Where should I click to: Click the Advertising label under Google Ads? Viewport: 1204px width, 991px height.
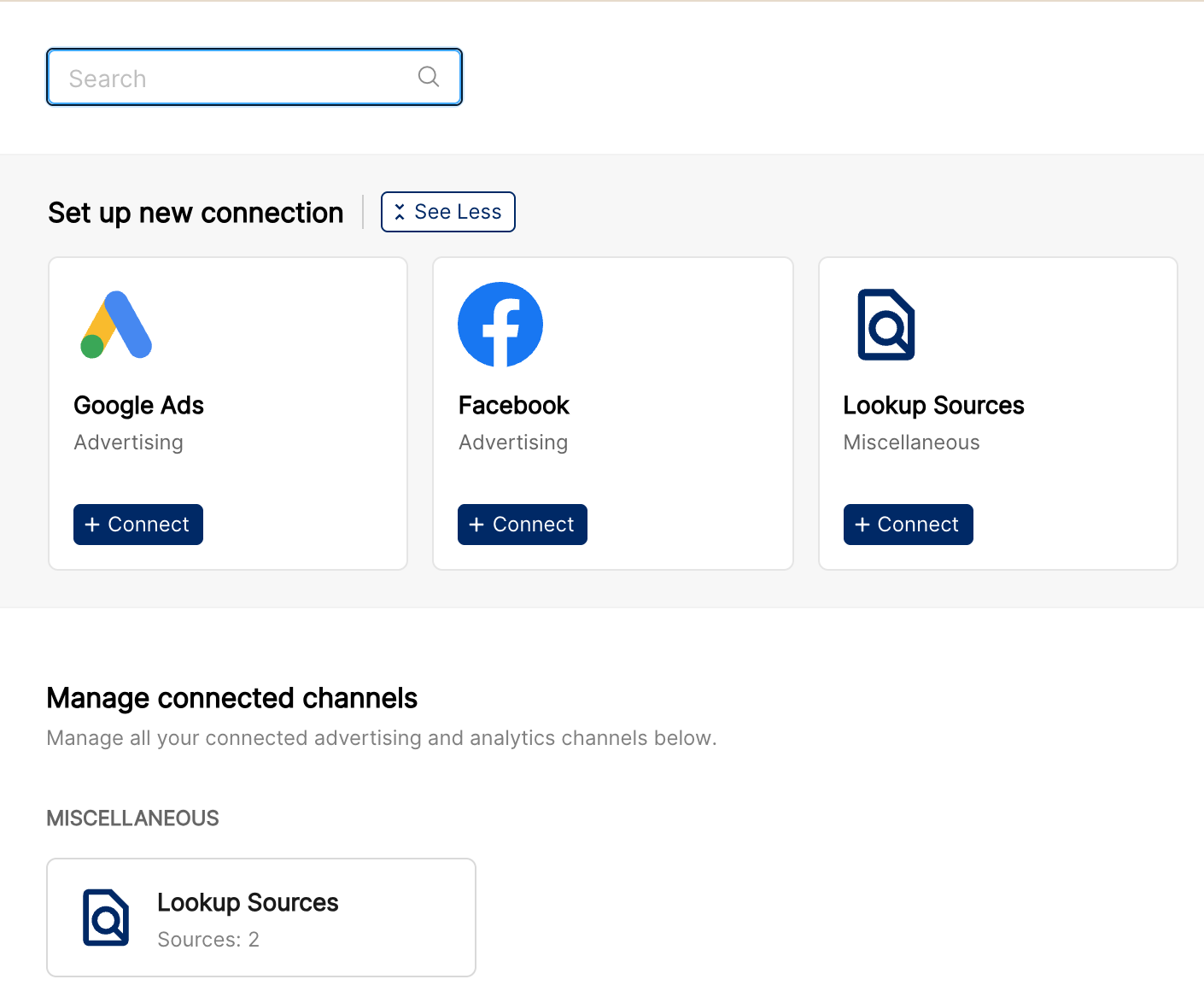129,443
